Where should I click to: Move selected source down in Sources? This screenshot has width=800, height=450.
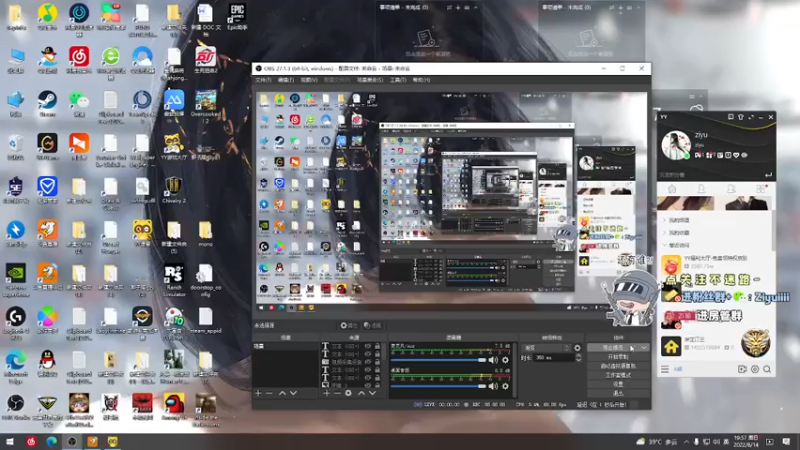pyautogui.click(x=372, y=393)
